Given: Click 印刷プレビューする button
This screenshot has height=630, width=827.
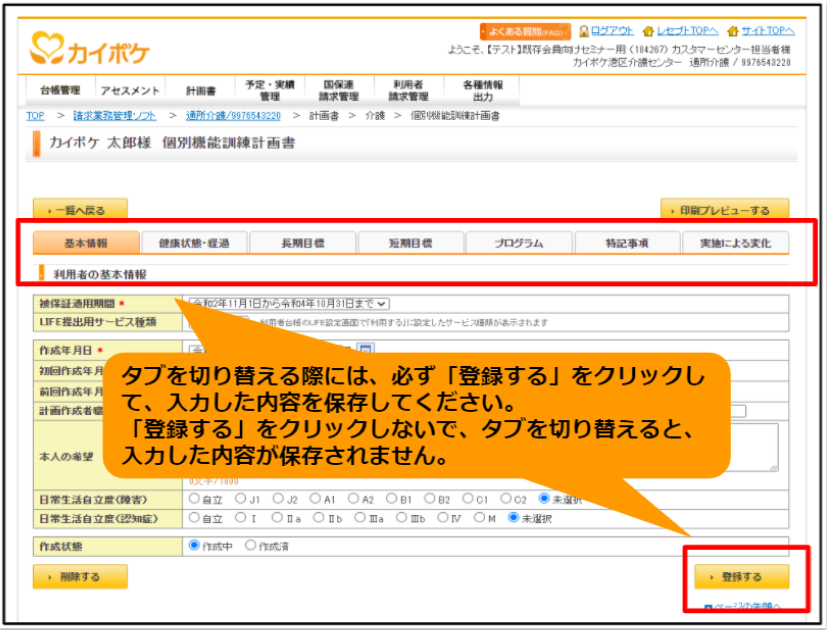Looking at the screenshot, I should [725, 209].
